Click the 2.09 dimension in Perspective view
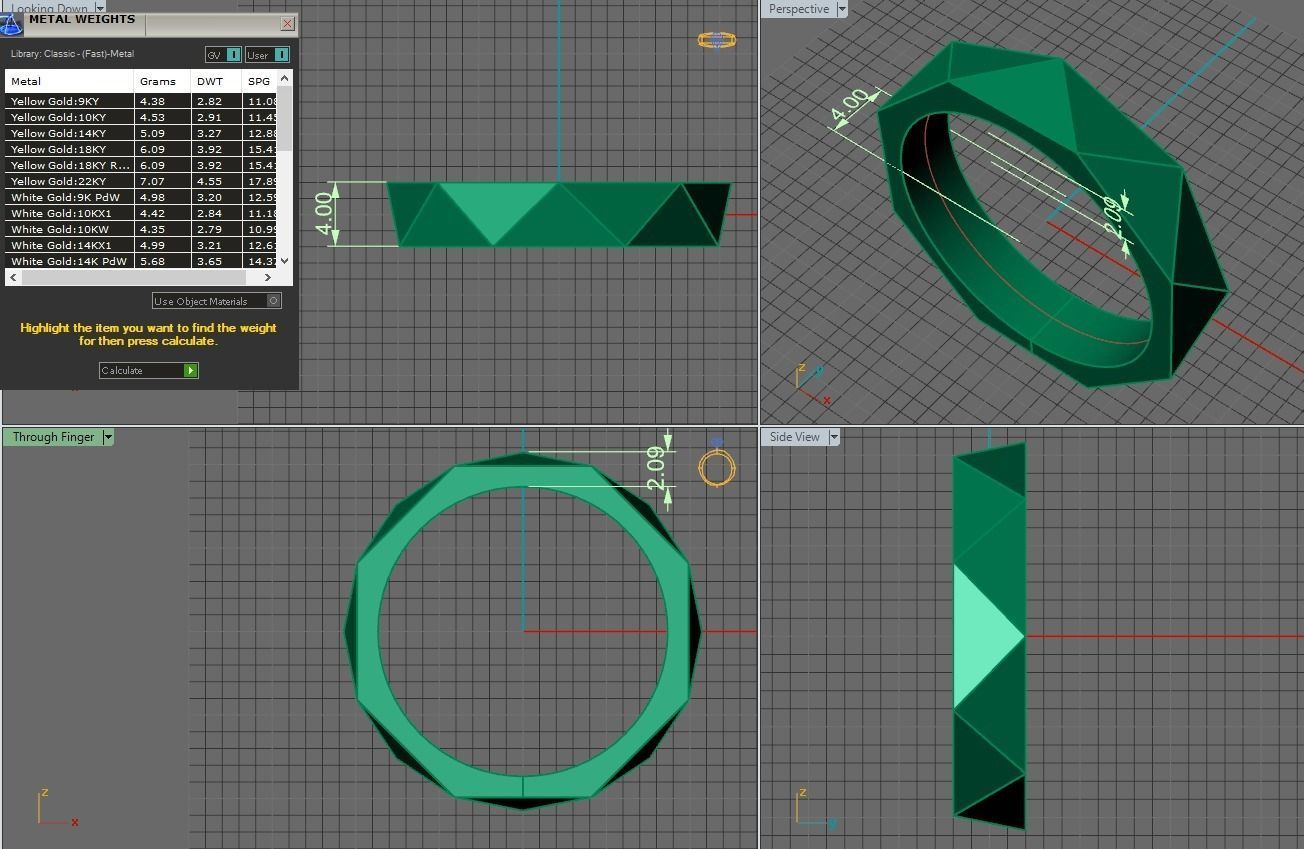This screenshot has width=1304, height=849. tap(1111, 217)
